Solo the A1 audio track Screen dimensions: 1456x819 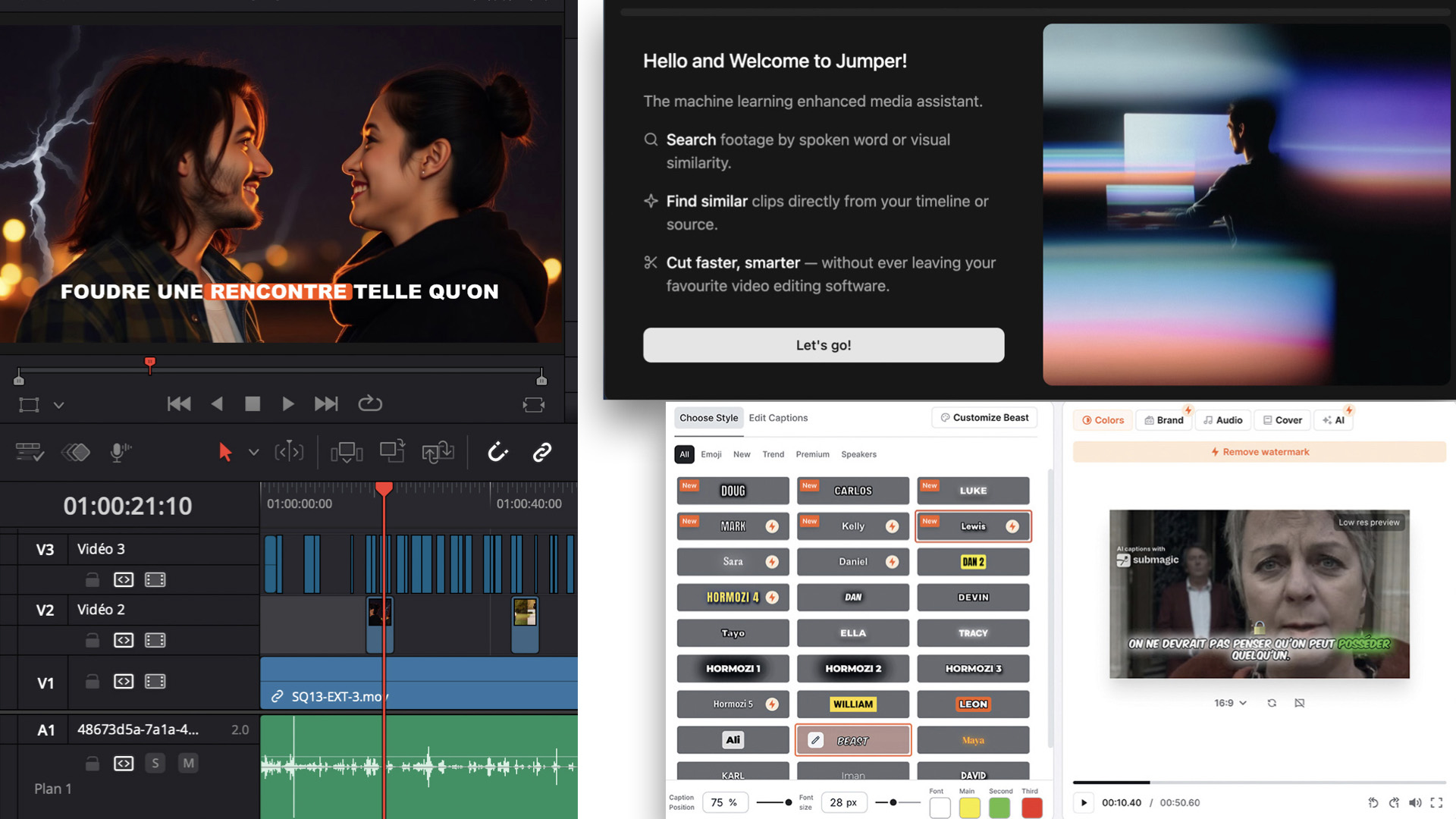click(x=155, y=763)
